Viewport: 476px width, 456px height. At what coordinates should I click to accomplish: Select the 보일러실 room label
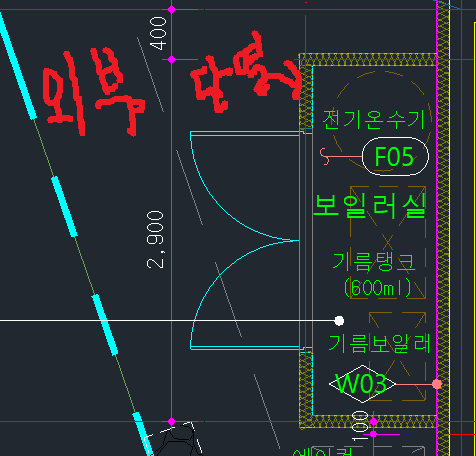coord(370,206)
